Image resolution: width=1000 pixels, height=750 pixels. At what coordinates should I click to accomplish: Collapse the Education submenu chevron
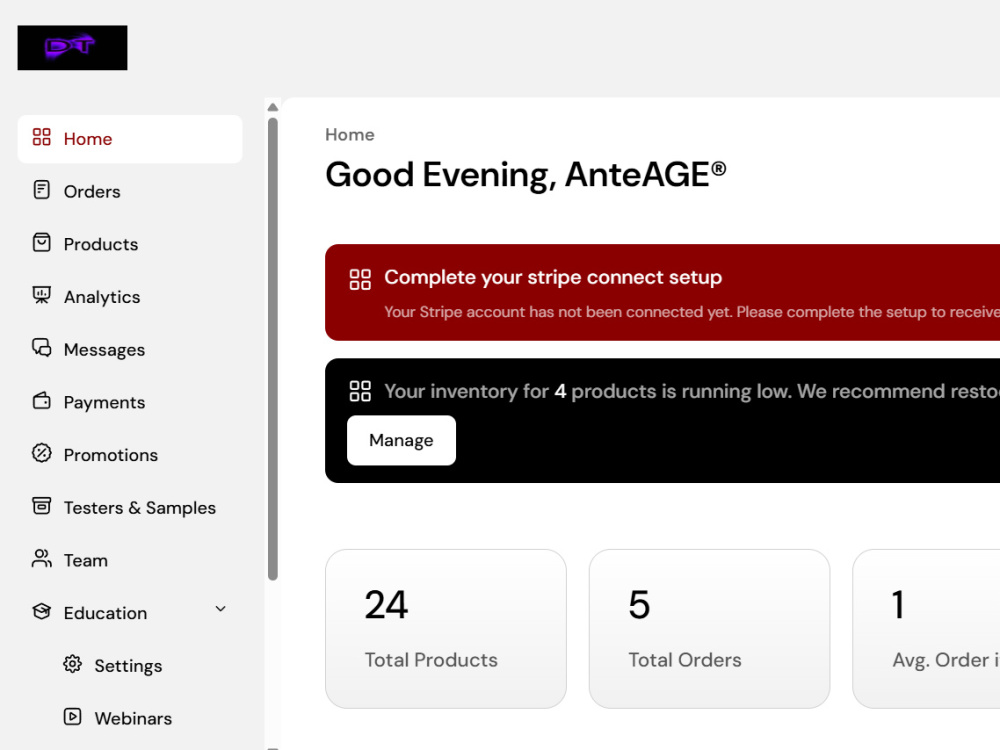click(221, 609)
